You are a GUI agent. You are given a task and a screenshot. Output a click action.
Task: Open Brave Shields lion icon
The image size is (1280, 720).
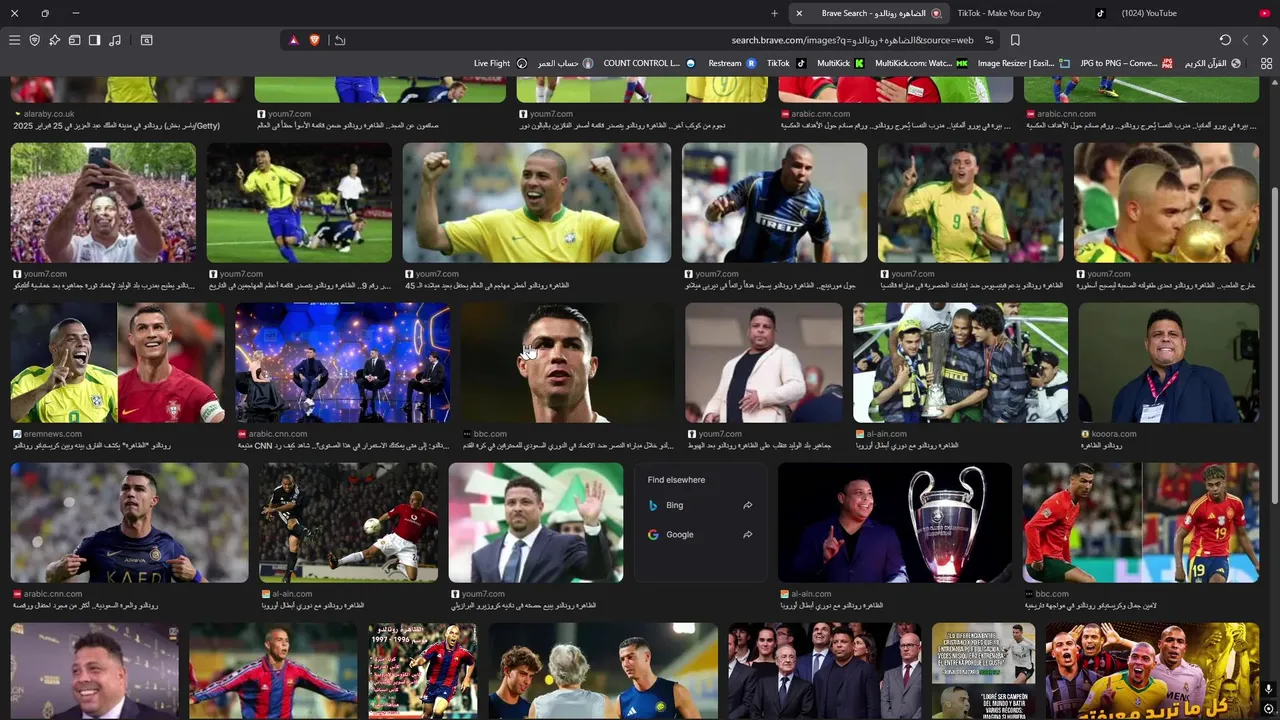point(314,40)
